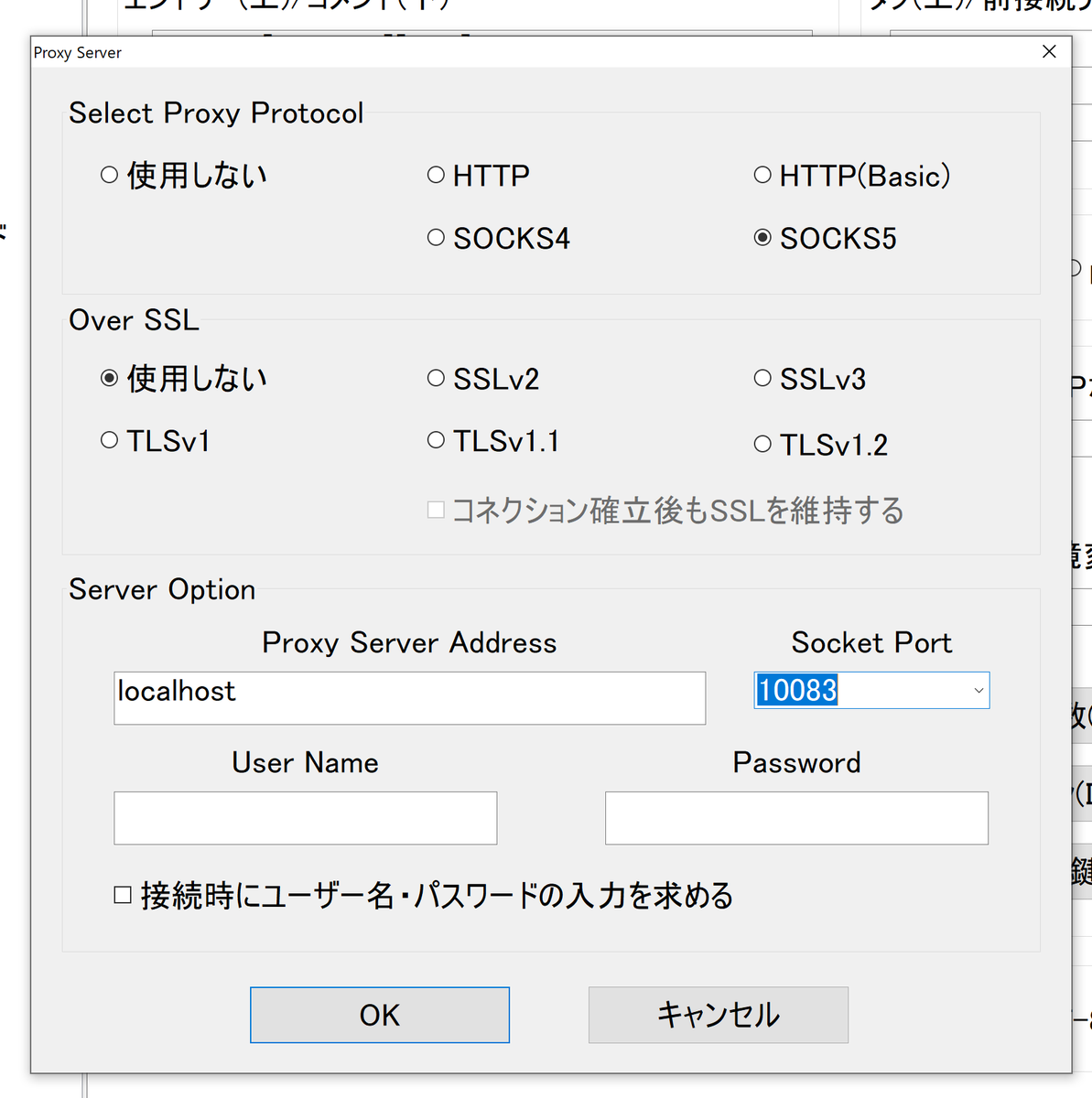Select the TLSv1.2 radio button
Screen dimensions: 1092x1098
point(762,445)
